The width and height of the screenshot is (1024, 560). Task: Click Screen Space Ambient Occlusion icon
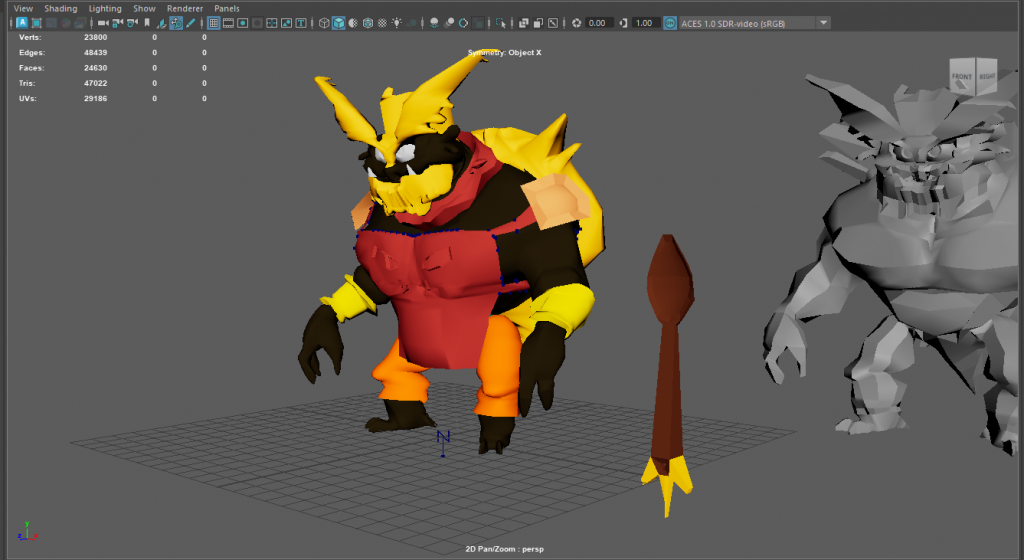coord(434,23)
